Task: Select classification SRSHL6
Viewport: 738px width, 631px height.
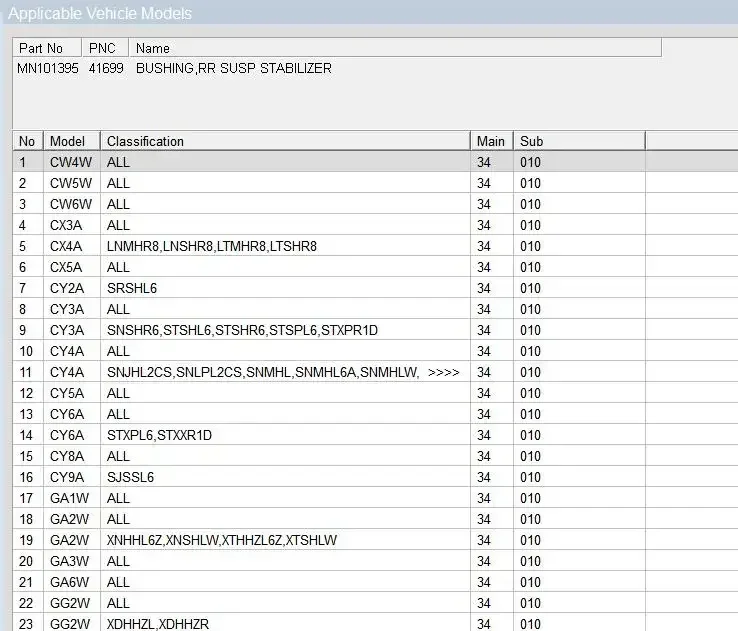Action: tap(132, 288)
